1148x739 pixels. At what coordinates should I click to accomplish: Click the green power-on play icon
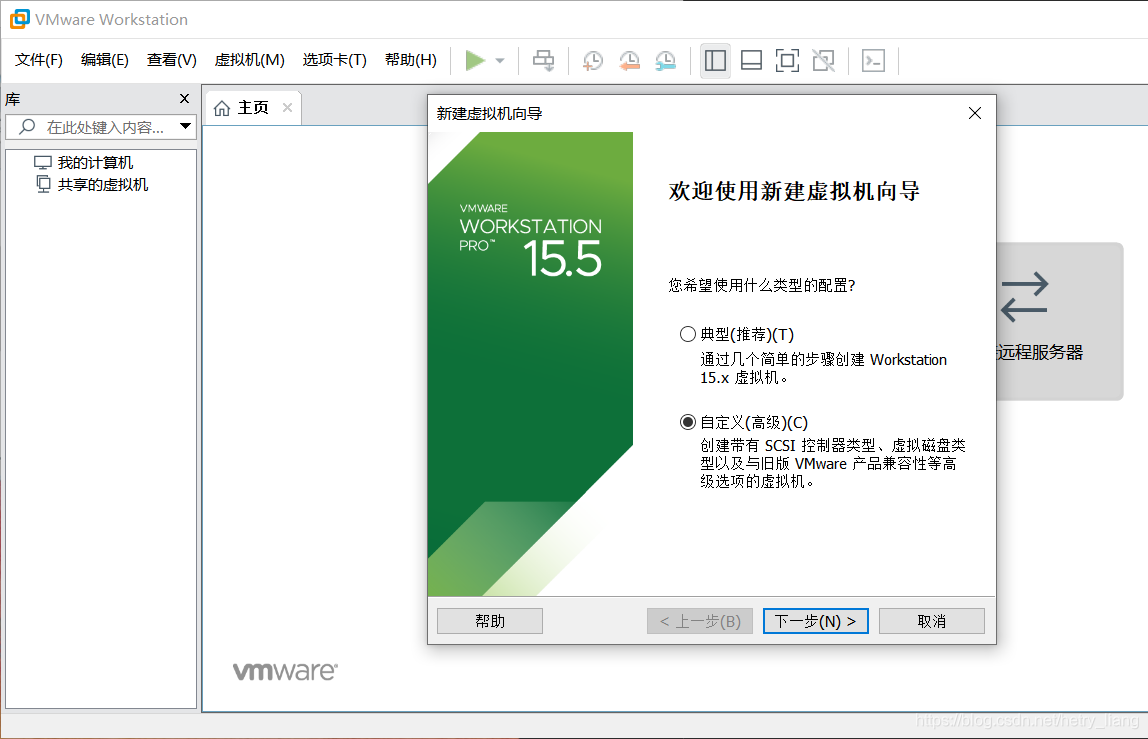475,60
